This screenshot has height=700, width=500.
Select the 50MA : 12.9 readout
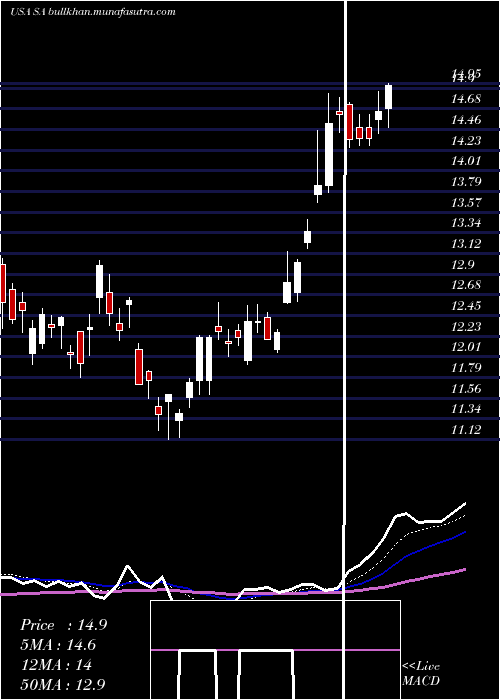(x=63, y=684)
